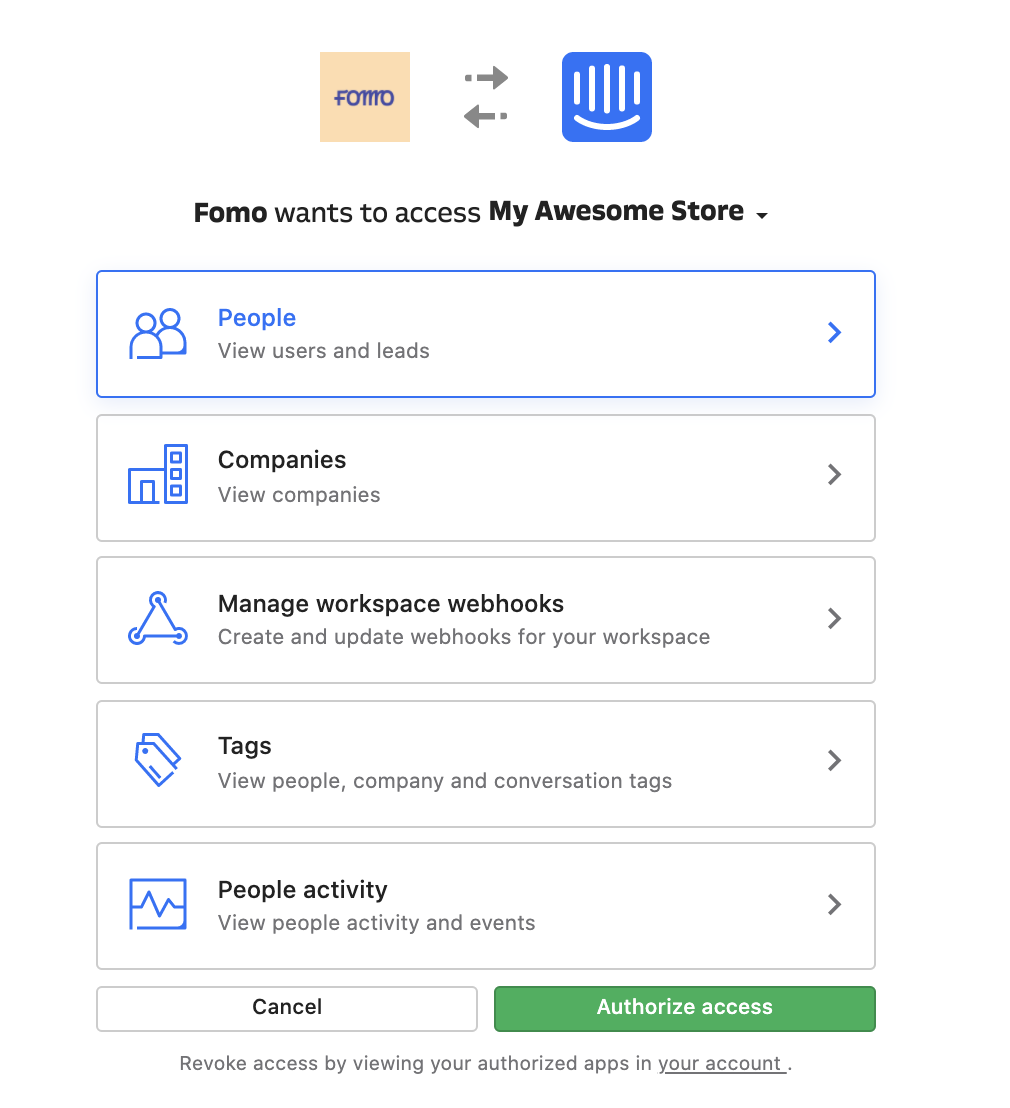
Task: Select the Companies permission row
Action: click(486, 476)
